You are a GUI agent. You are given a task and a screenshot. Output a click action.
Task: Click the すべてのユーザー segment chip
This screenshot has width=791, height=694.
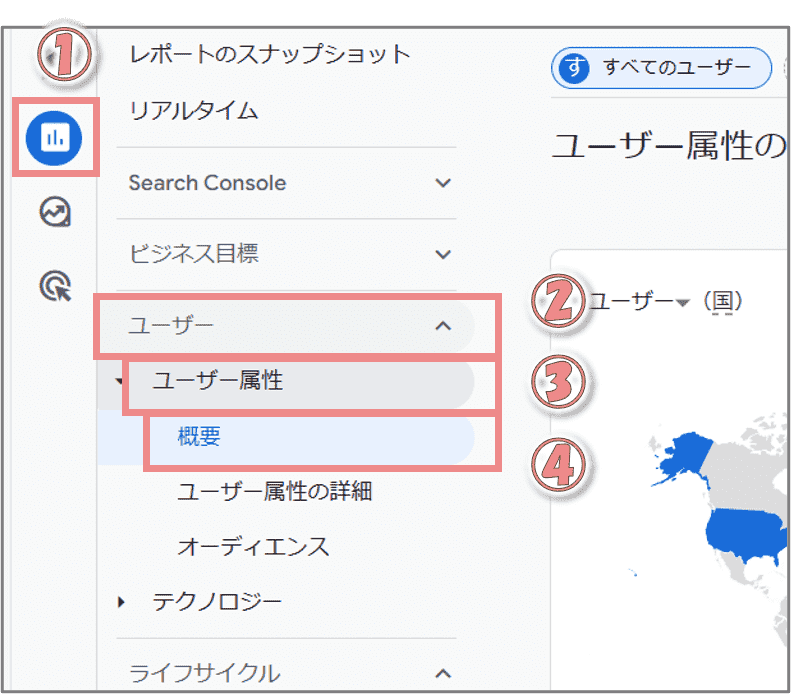click(x=662, y=69)
